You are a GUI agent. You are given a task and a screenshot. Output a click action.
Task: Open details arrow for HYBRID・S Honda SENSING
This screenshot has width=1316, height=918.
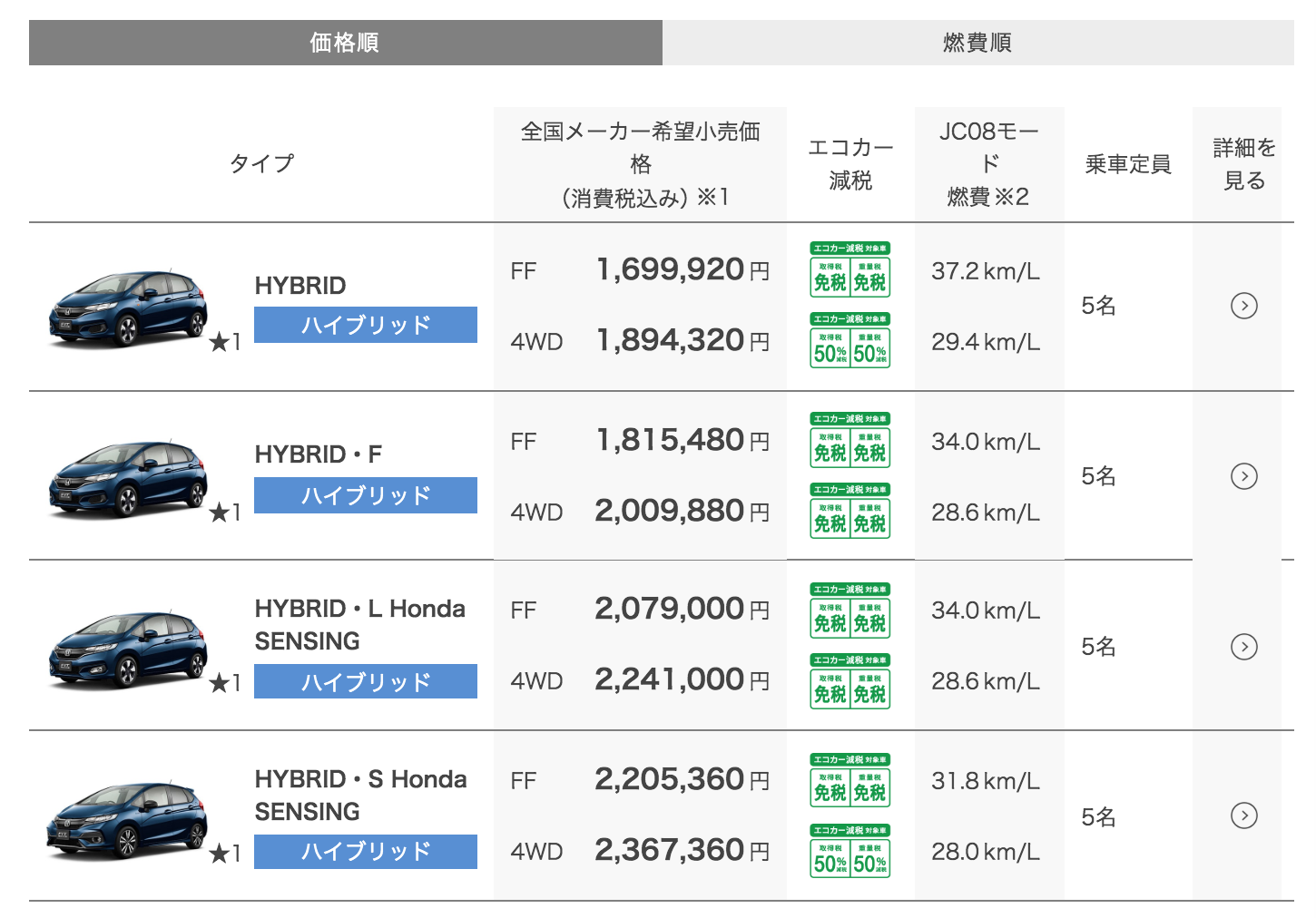click(x=1243, y=815)
